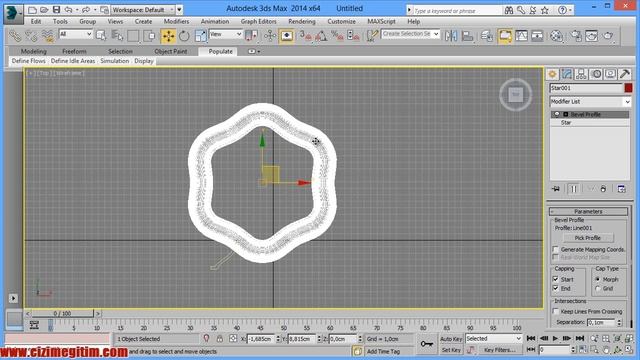This screenshot has width=640, height=360.
Task: Collapse the Parameters rollout
Action: pyautogui.click(x=588, y=211)
